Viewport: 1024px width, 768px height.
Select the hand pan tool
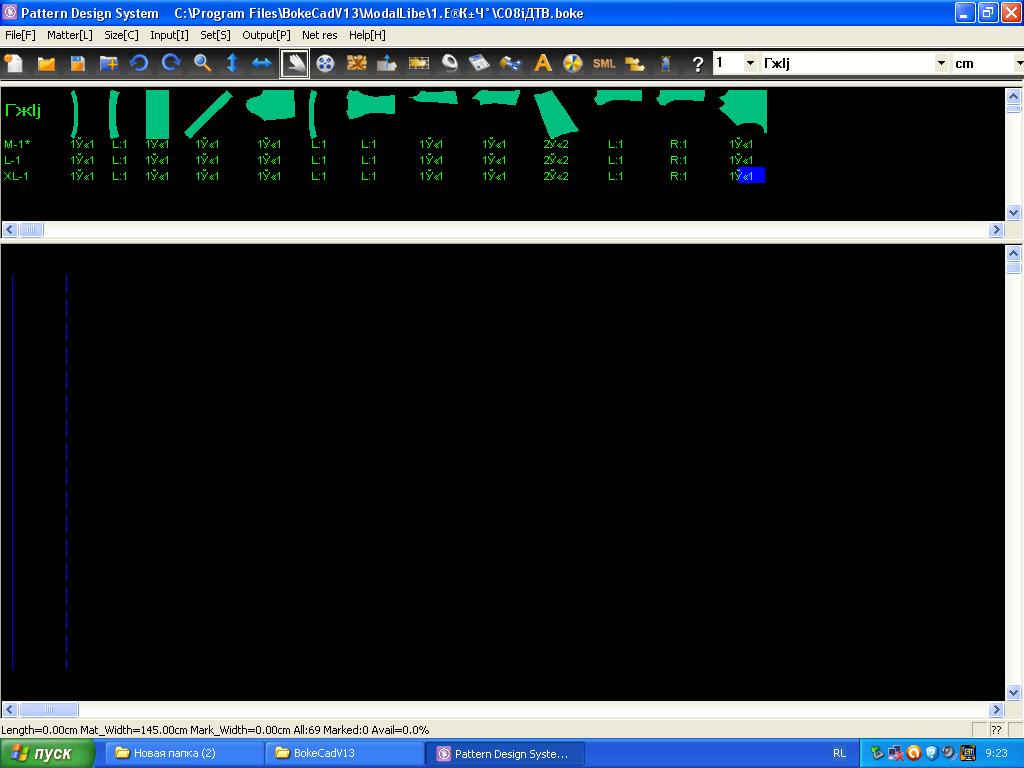pos(295,63)
